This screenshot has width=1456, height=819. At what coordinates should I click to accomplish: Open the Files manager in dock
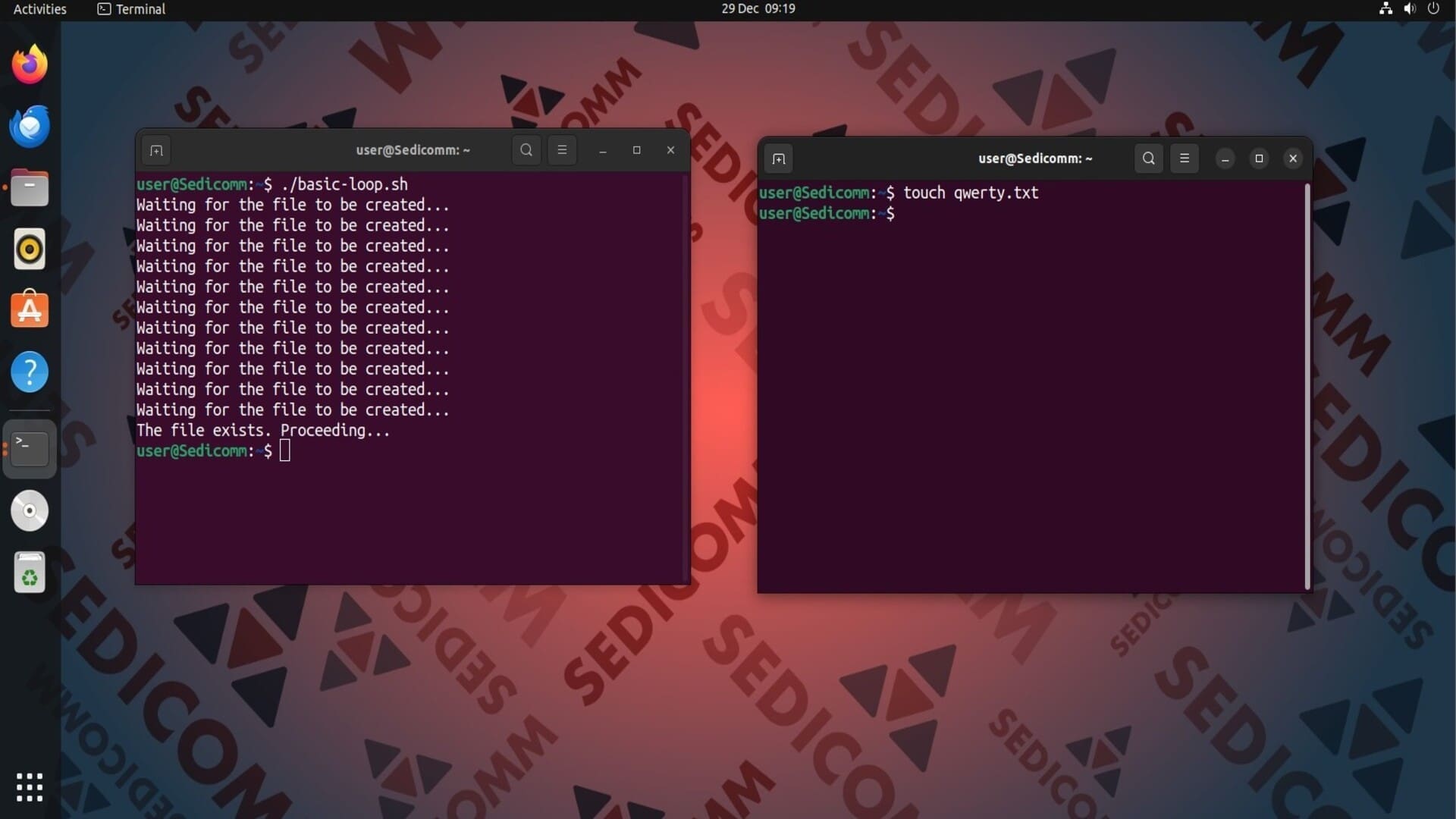30,188
